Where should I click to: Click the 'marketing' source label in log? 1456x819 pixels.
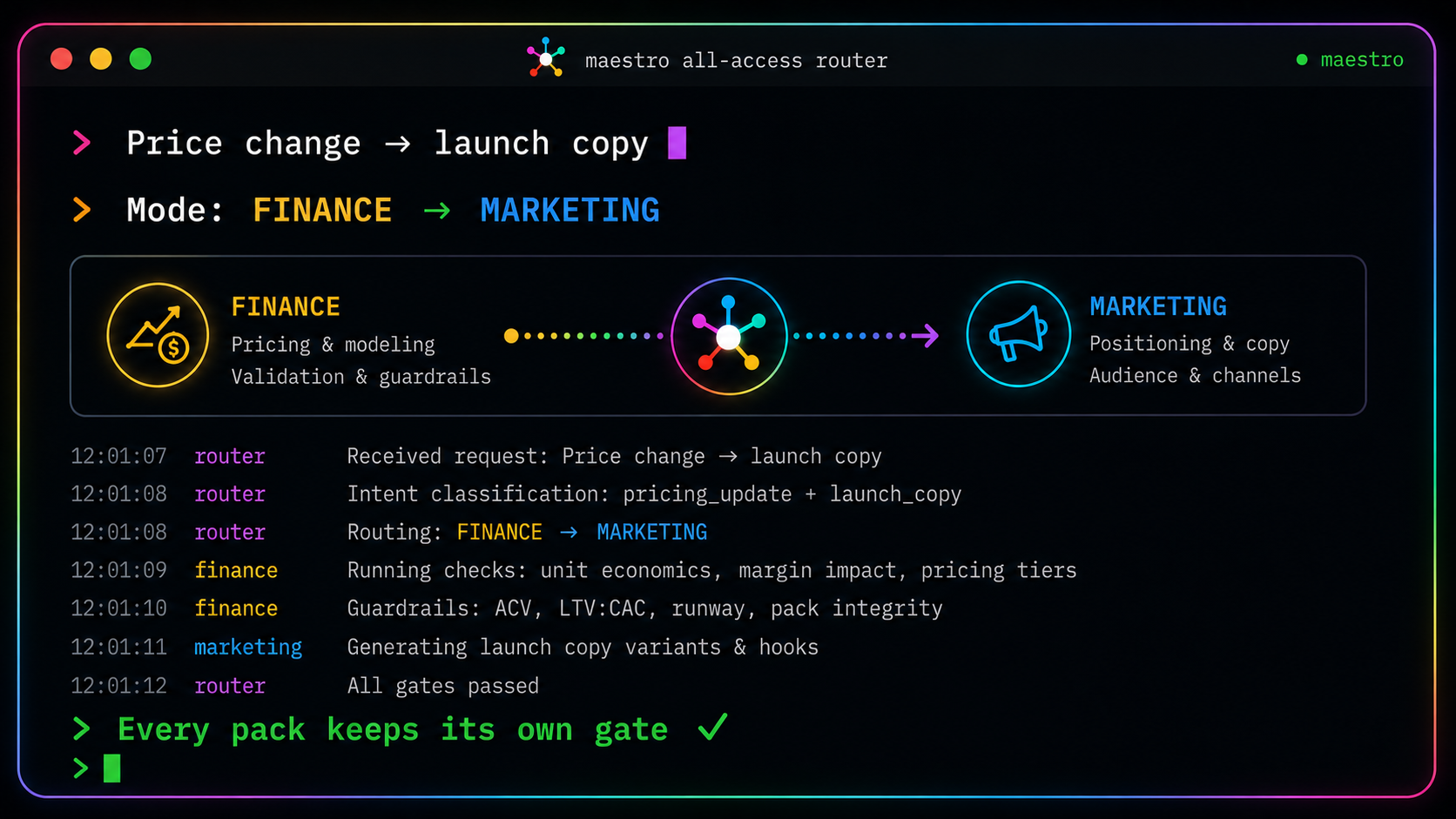pyautogui.click(x=248, y=648)
